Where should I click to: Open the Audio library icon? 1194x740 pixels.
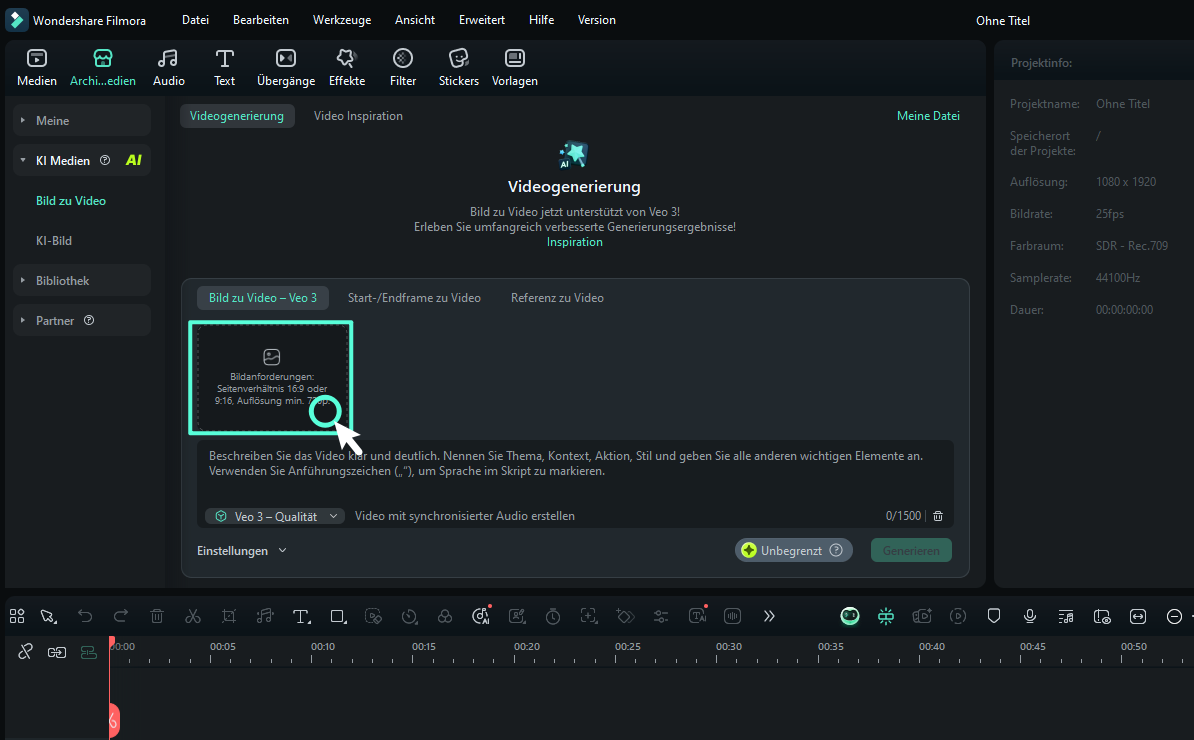point(168,68)
